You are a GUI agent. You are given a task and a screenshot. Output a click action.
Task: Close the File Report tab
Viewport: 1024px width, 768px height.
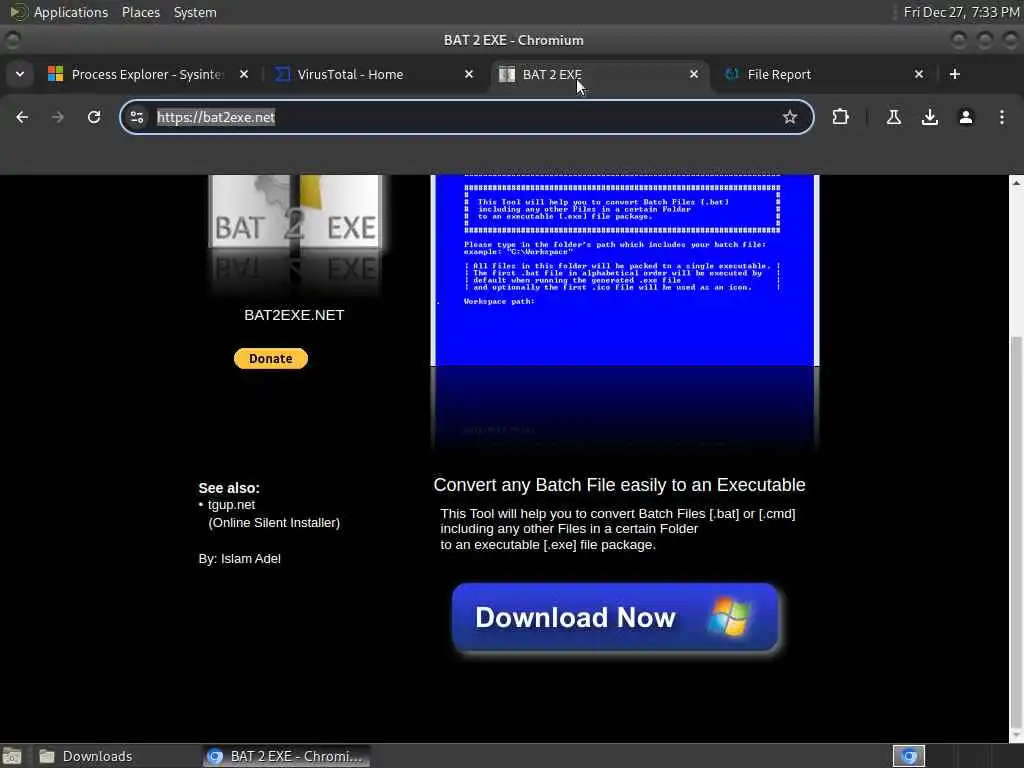pos(918,74)
